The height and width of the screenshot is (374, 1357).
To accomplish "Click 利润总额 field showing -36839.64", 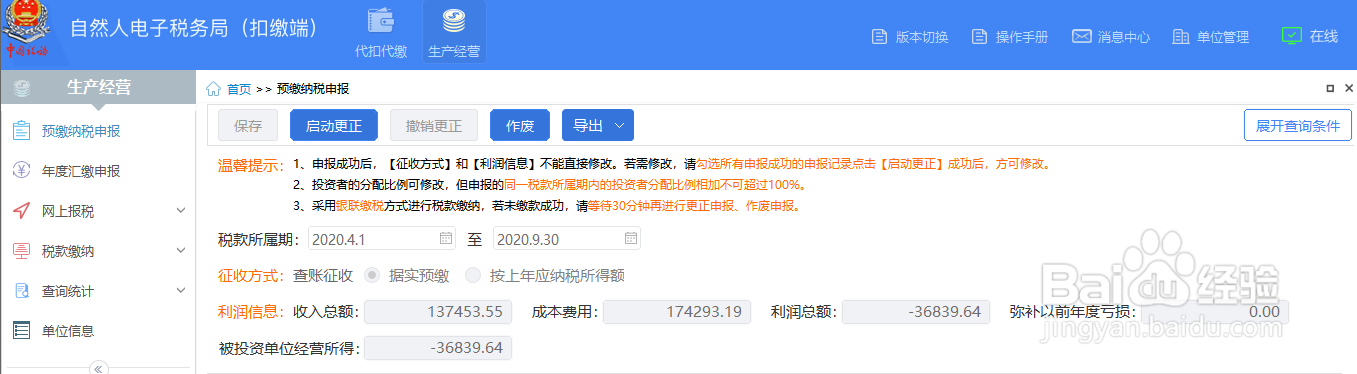I will point(916,311).
